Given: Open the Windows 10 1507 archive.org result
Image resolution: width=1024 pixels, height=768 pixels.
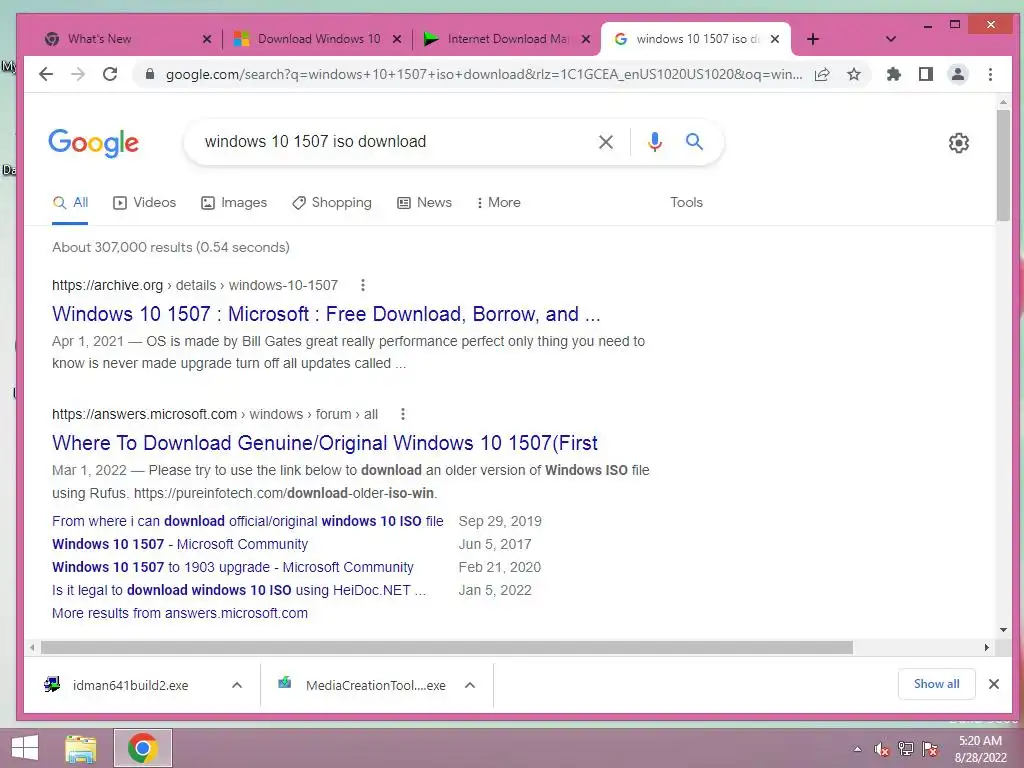Looking at the screenshot, I should [326, 314].
